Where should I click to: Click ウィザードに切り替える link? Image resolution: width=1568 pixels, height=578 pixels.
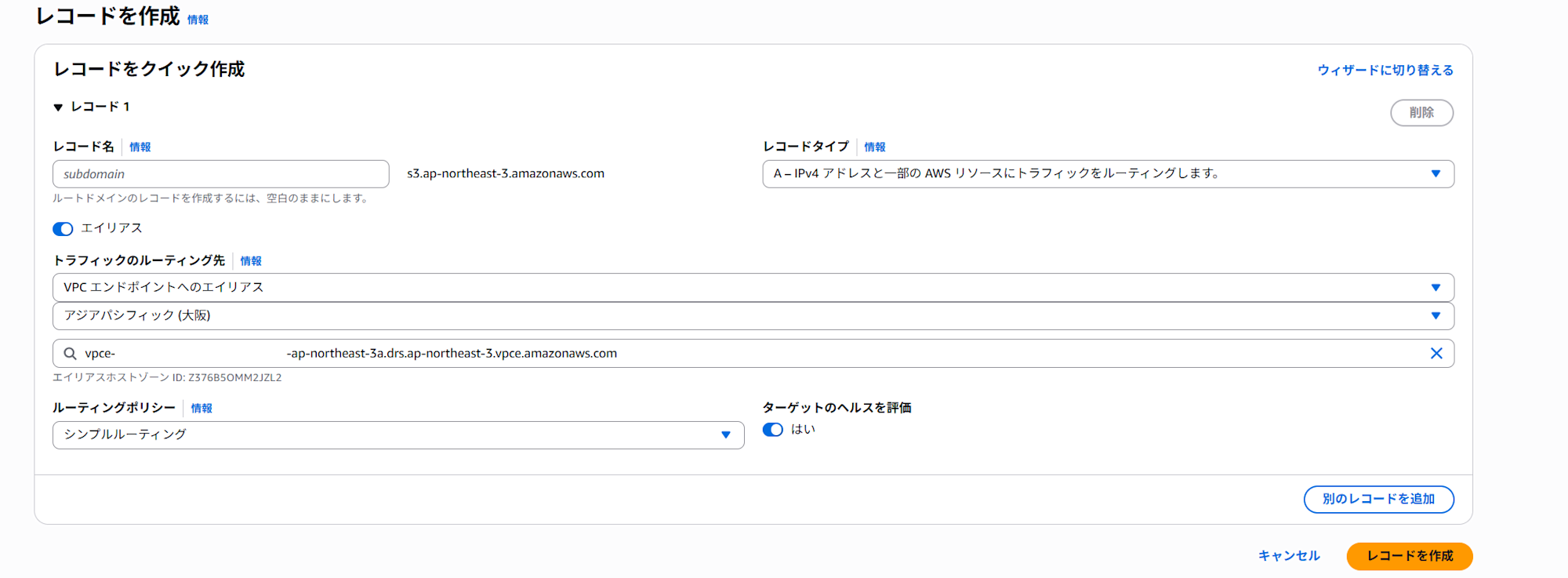[1385, 71]
